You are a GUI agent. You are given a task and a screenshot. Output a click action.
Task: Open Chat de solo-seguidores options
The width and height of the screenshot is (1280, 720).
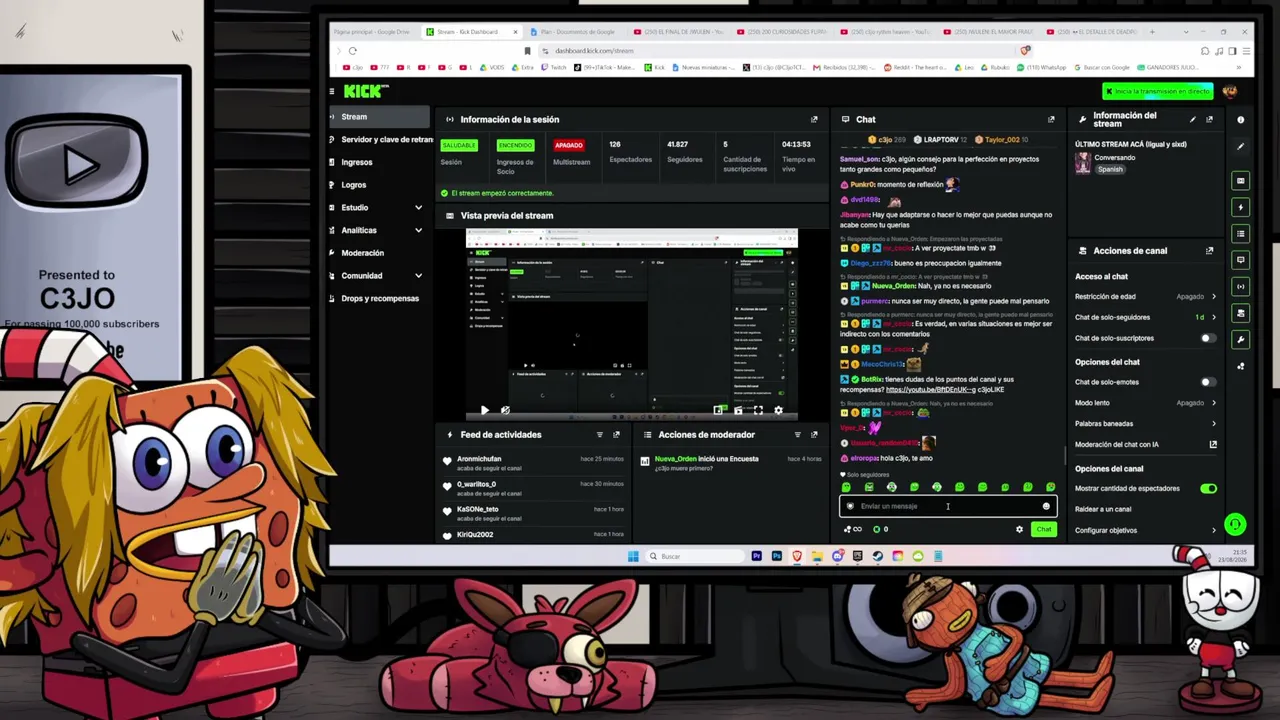tap(1146, 318)
